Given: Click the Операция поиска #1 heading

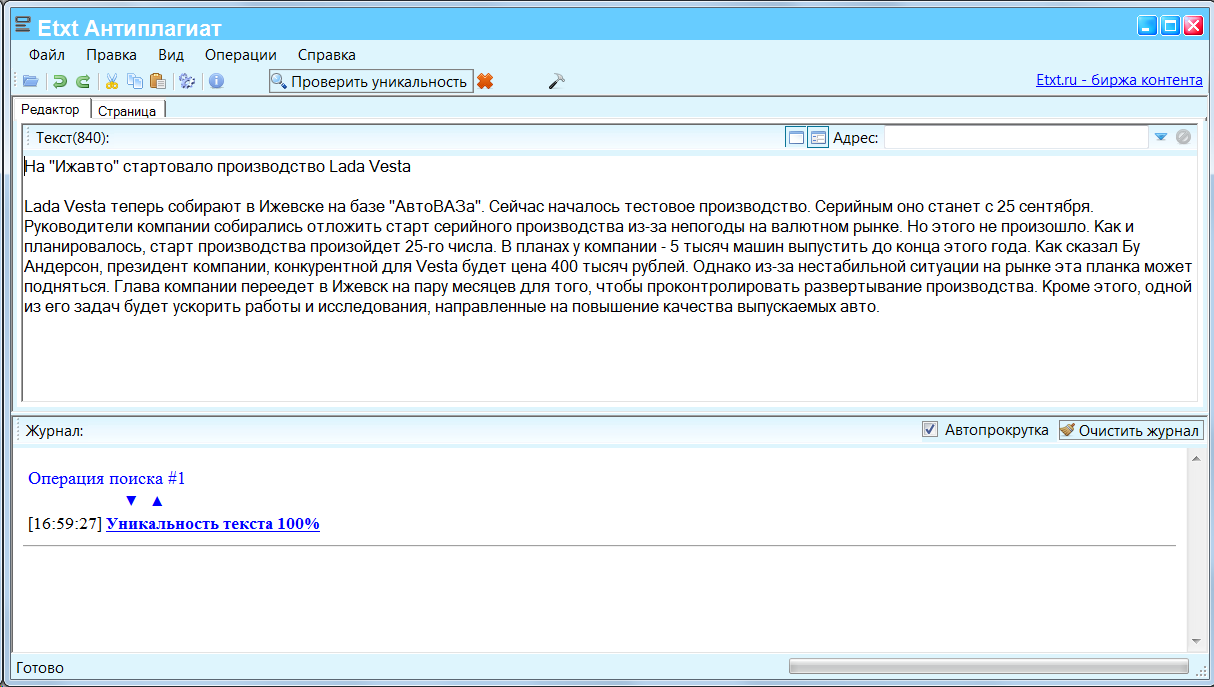Looking at the screenshot, I should (107, 479).
